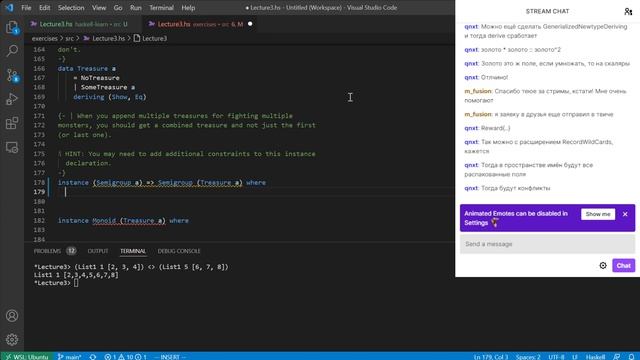Screen dimensions: 640x360
Task: Open the Edit menu
Action: point(44,8)
